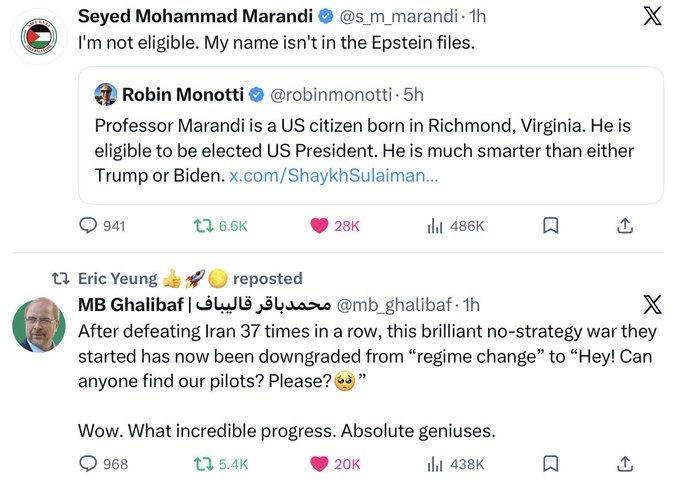Open Robin Monotti's quoted tweet avatar
This screenshot has height=484, width=679.
pyautogui.click(x=105, y=95)
